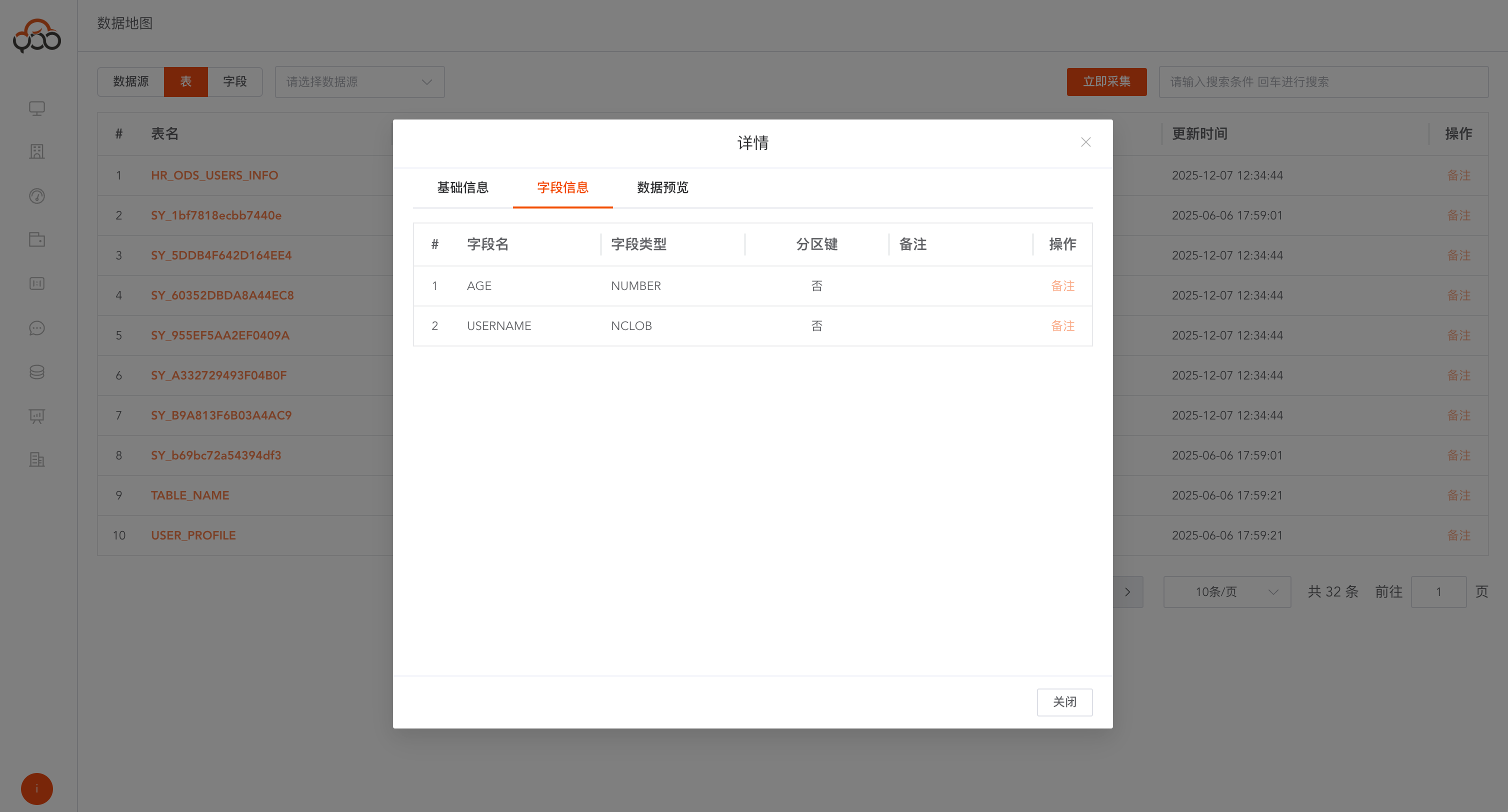The width and height of the screenshot is (1508, 812).
Task: Click the database stack icon in sidebar
Action: click(x=36, y=372)
